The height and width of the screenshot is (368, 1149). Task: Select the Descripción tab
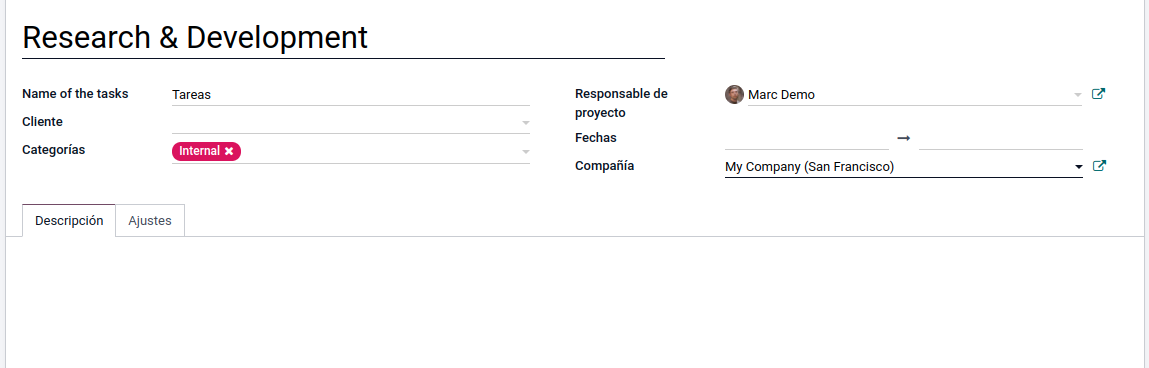(x=69, y=221)
